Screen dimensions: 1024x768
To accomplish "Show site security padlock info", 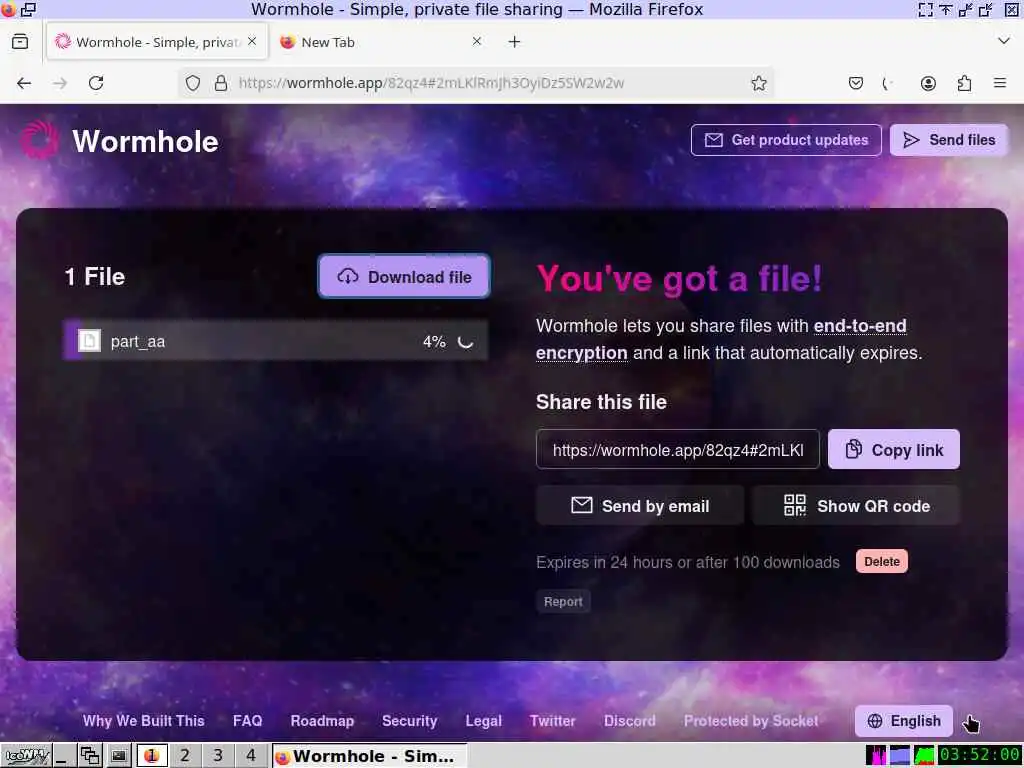I will point(221,83).
